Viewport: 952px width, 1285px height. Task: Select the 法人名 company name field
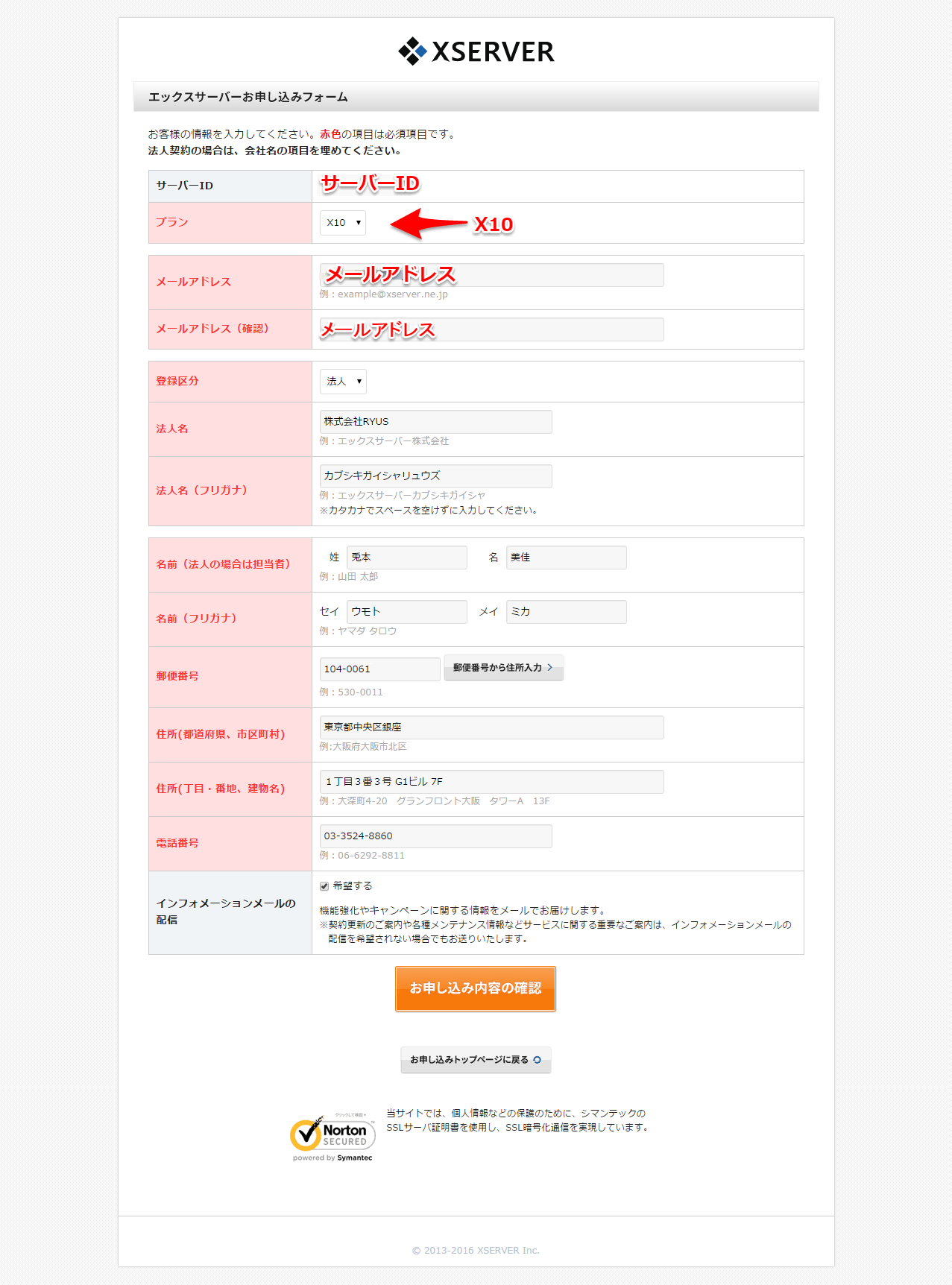(x=436, y=422)
